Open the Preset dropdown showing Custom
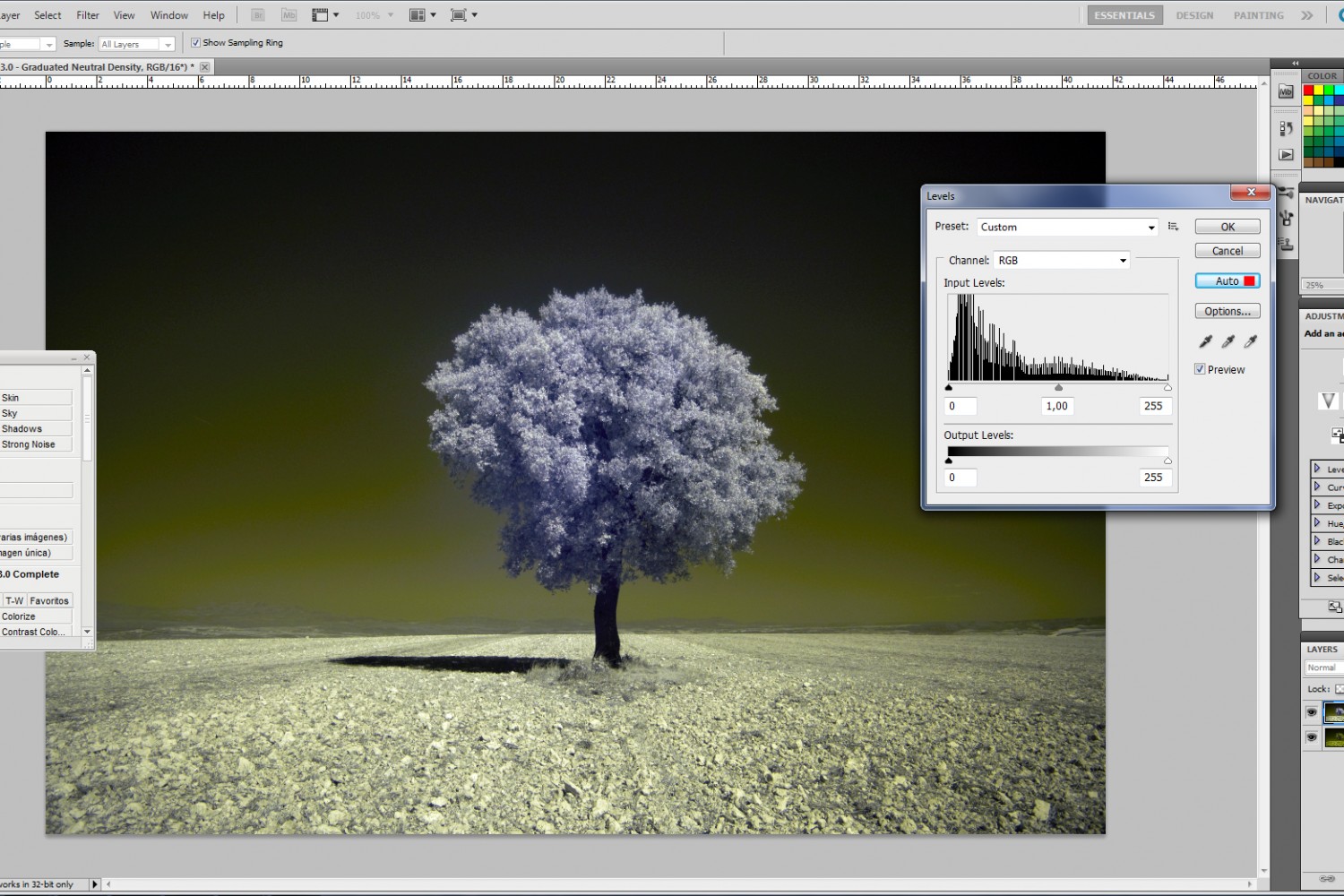 tap(1067, 228)
